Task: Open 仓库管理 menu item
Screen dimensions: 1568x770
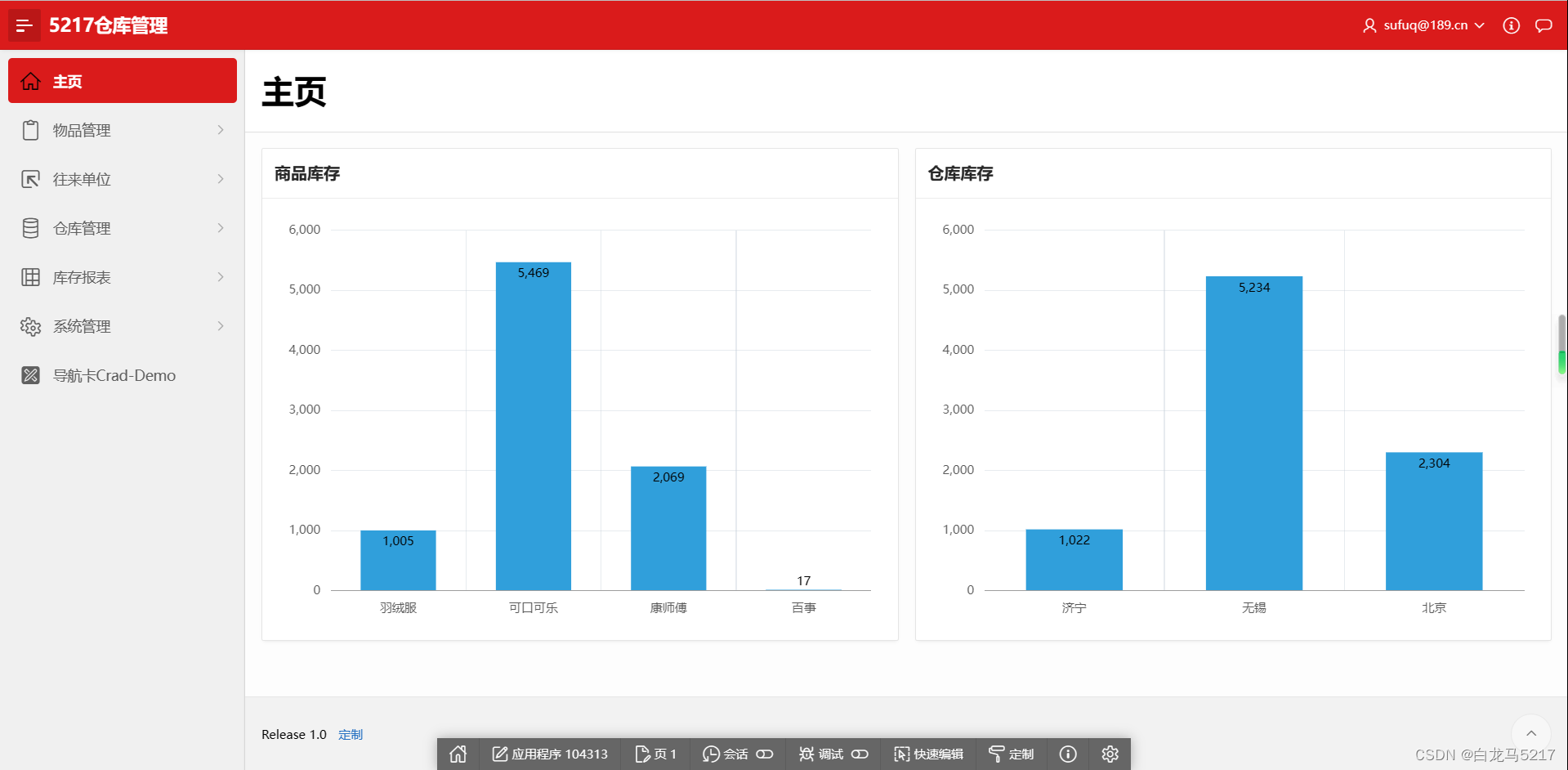Action: (123, 228)
